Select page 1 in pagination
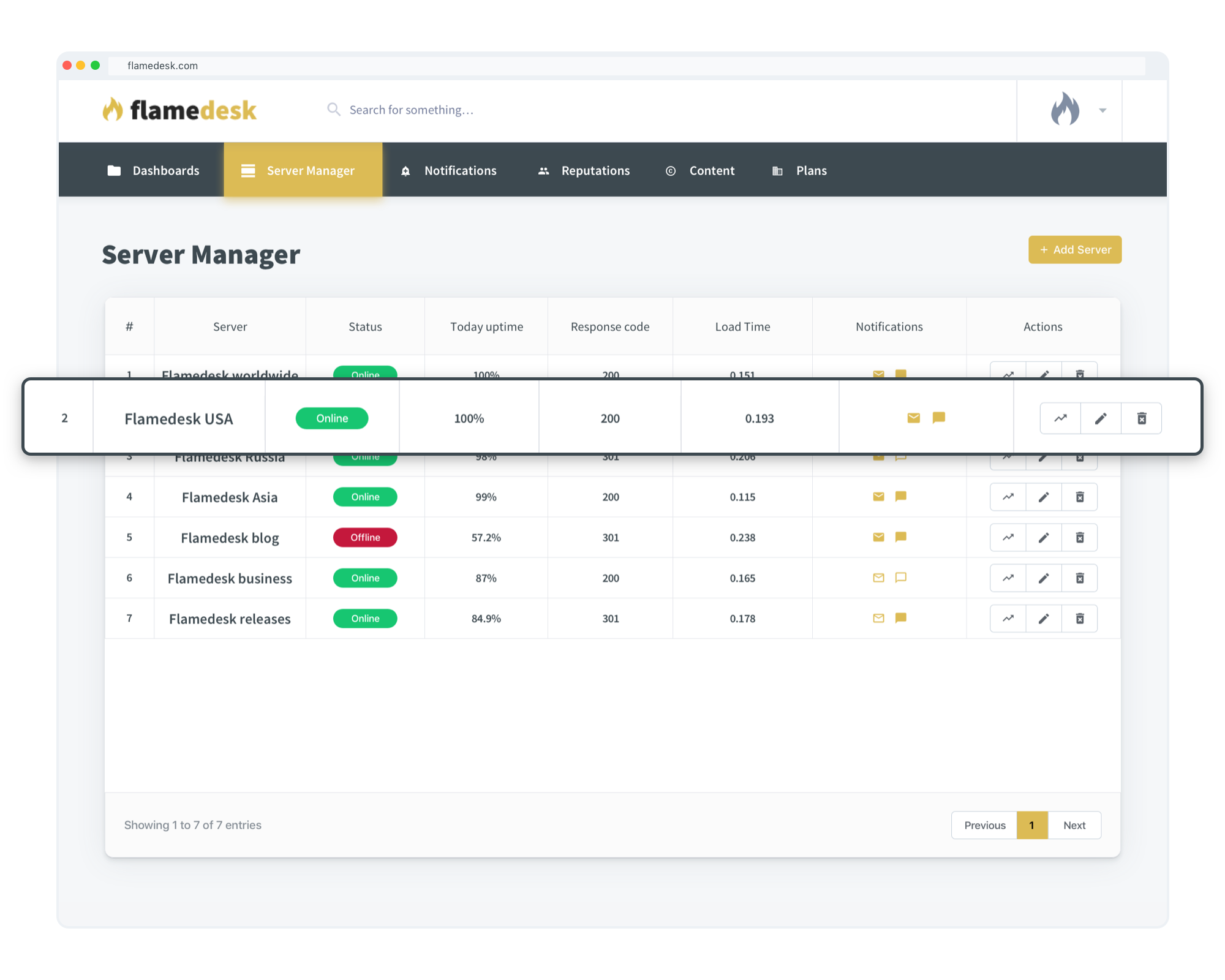This screenshot has height=980, width=1225. click(1032, 825)
